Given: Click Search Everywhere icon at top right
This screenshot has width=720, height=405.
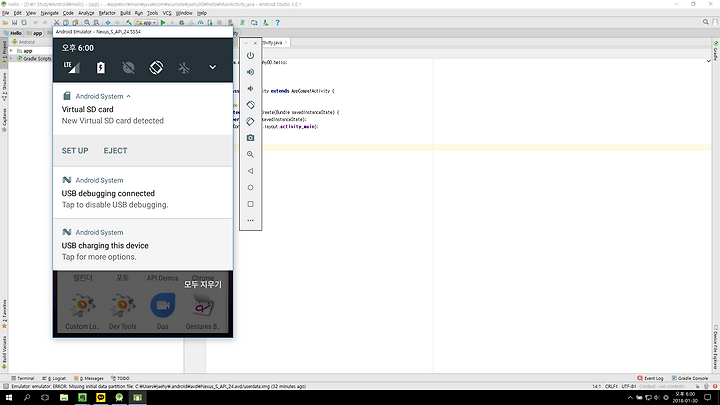Looking at the screenshot, I should pos(706,22).
